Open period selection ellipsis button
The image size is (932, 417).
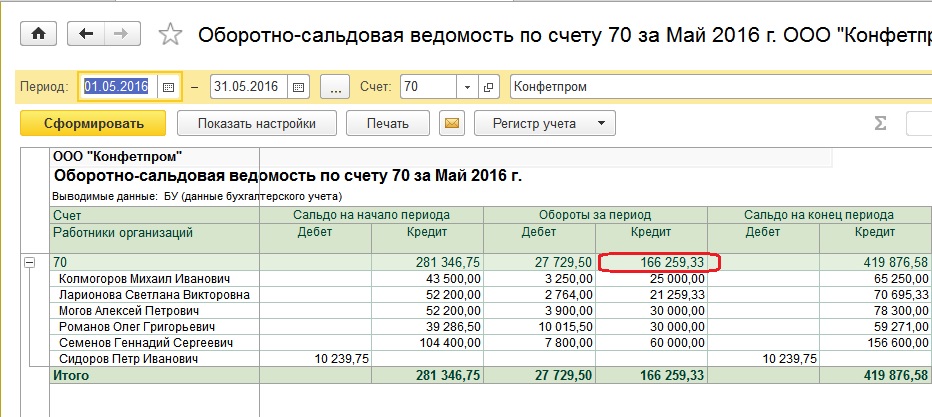pyautogui.click(x=335, y=87)
